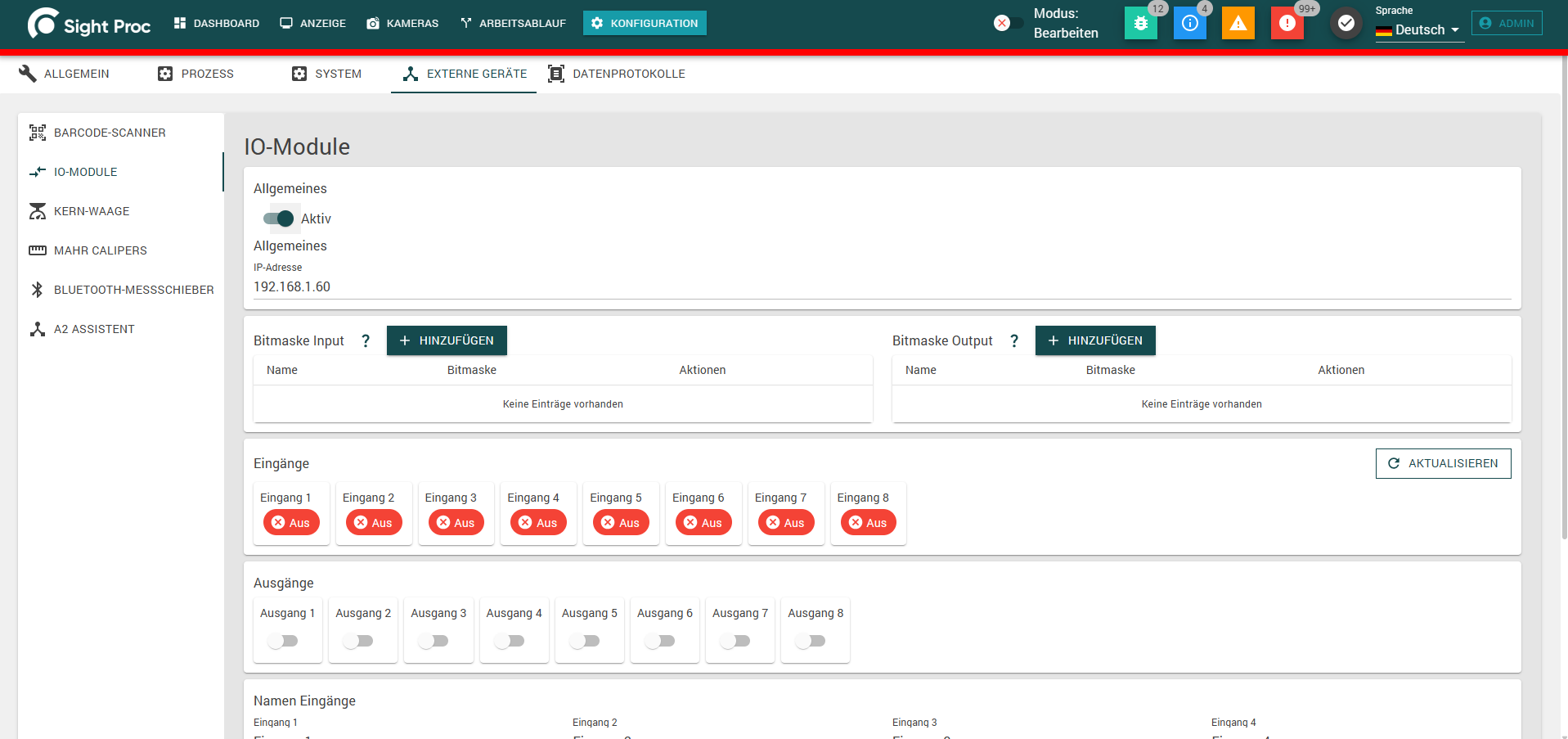
Task: Switch to the System tab
Action: 327,74
